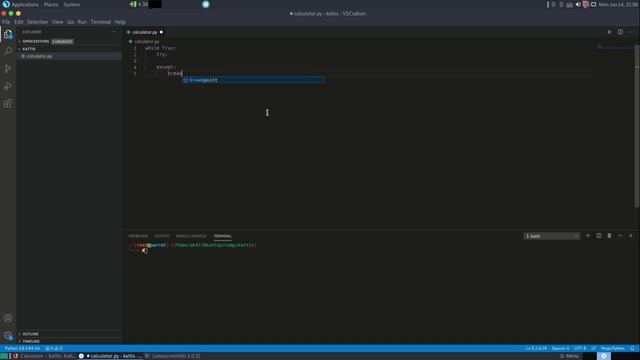This screenshot has width=640, height=360.
Task: Click the errors and warnings status item
Action: [x=54, y=348]
